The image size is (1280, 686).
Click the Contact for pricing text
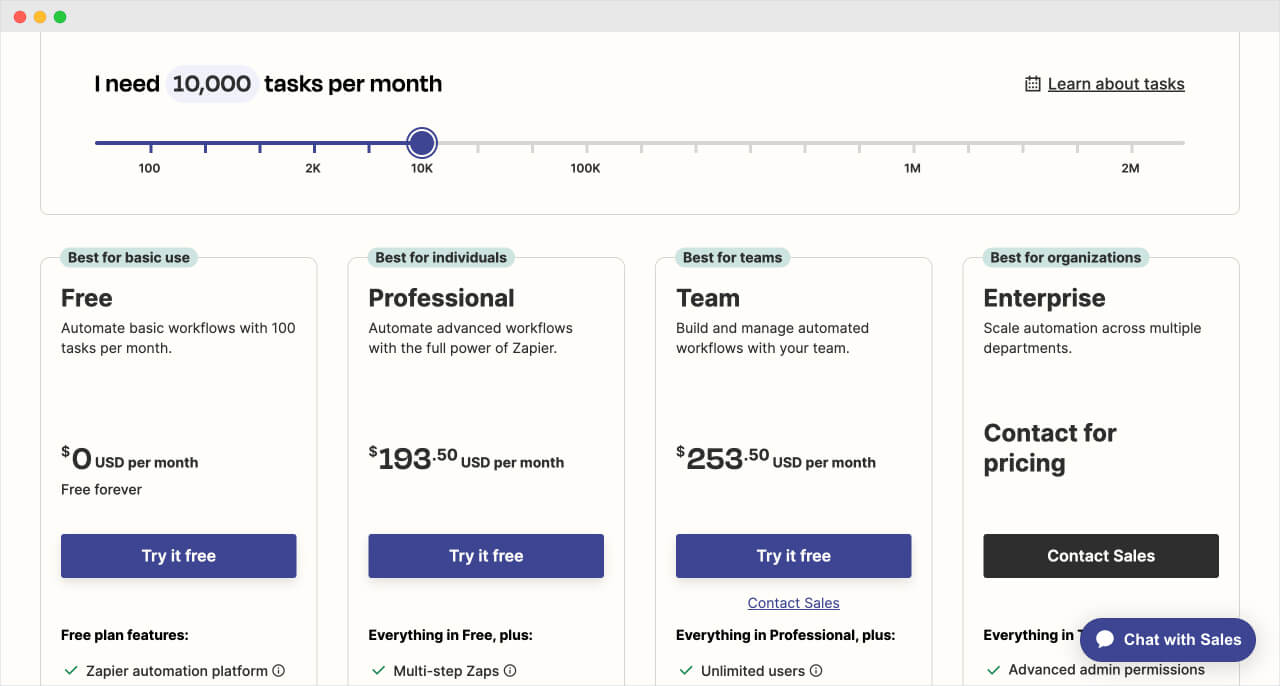[x=1050, y=448]
